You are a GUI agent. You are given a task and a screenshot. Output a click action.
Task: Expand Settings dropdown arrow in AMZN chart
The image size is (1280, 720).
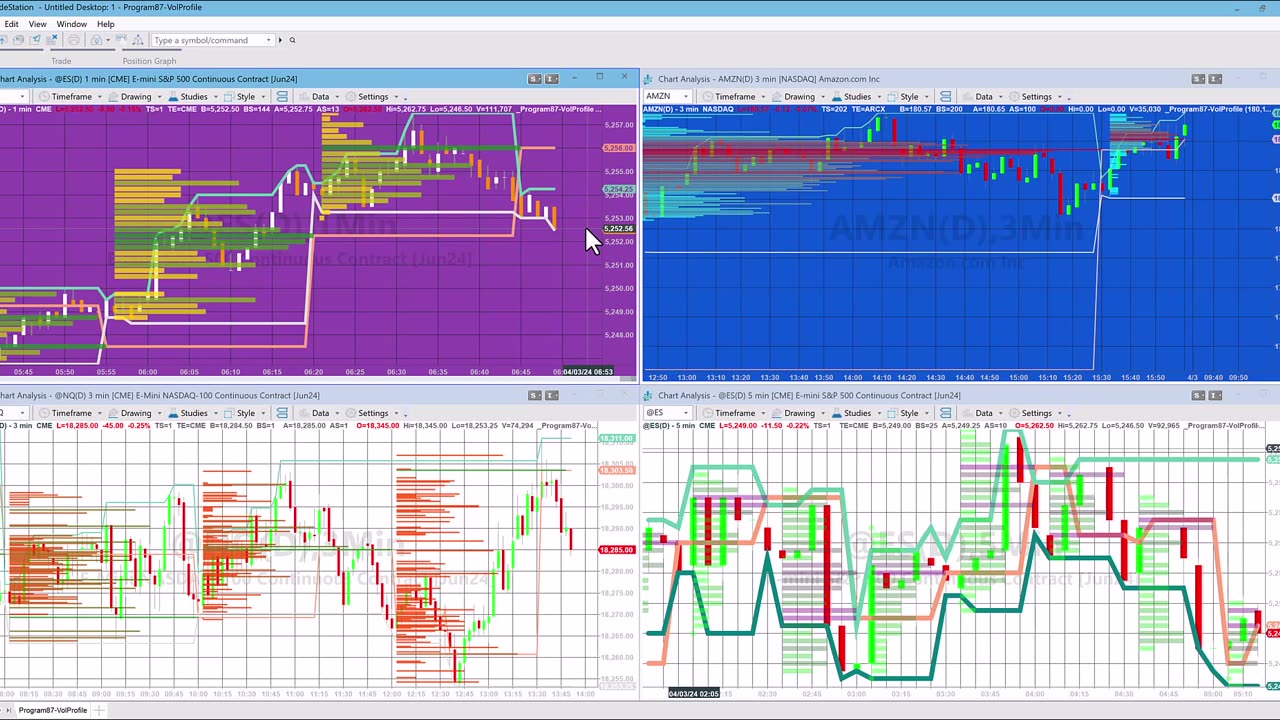pyautogui.click(x=1059, y=97)
